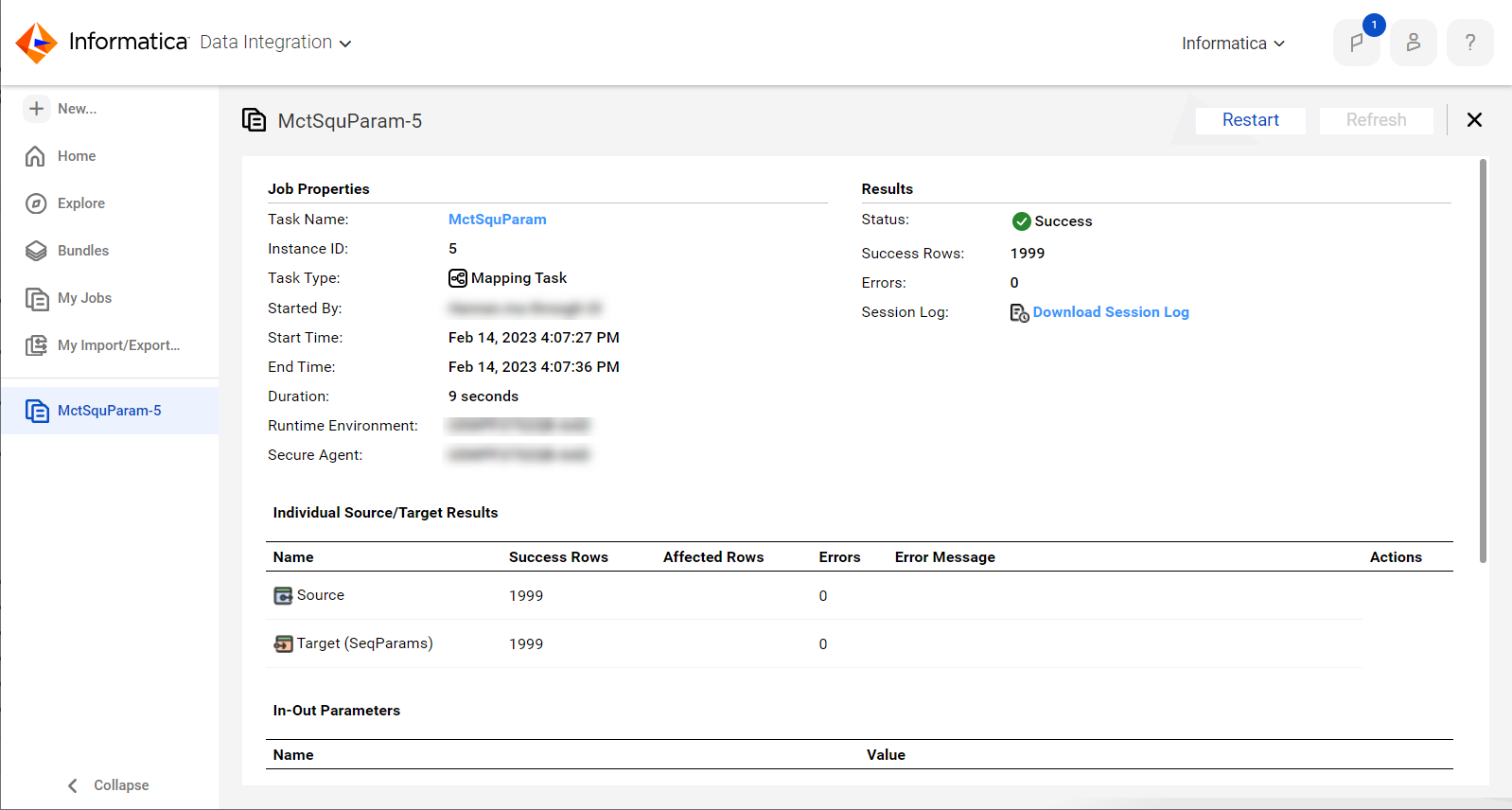Click the Bundles stack icon
This screenshot has height=810, width=1512.
(36, 251)
